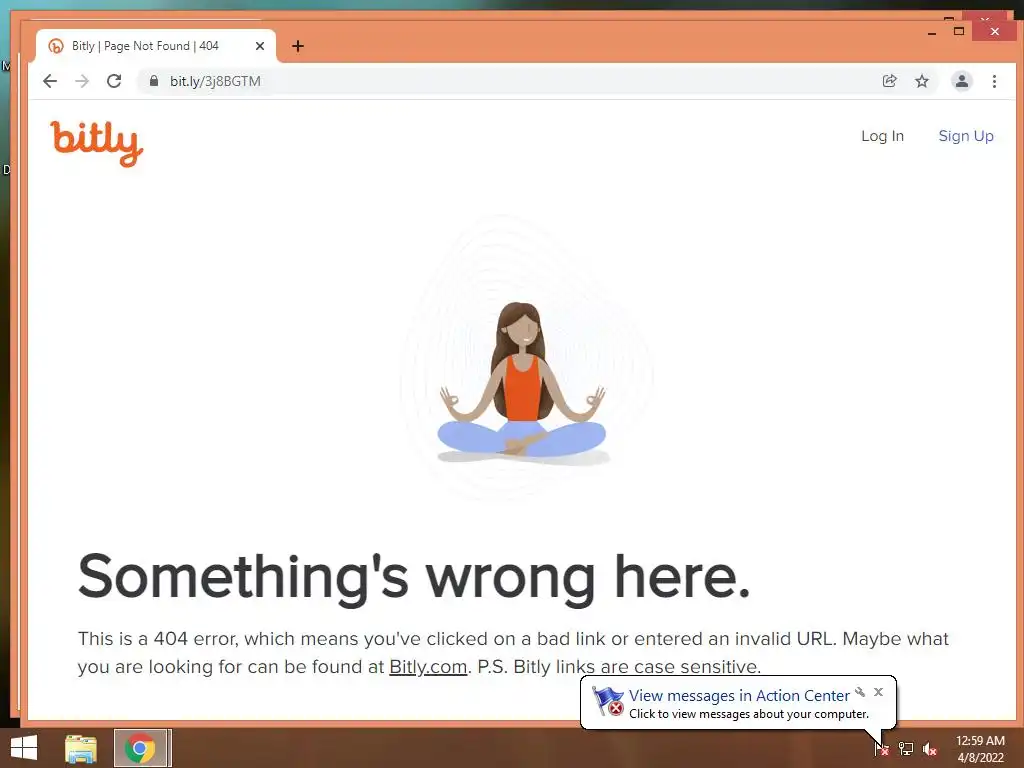Open the Windows Start button
This screenshot has height=768, width=1024.
(x=24, y=748)
